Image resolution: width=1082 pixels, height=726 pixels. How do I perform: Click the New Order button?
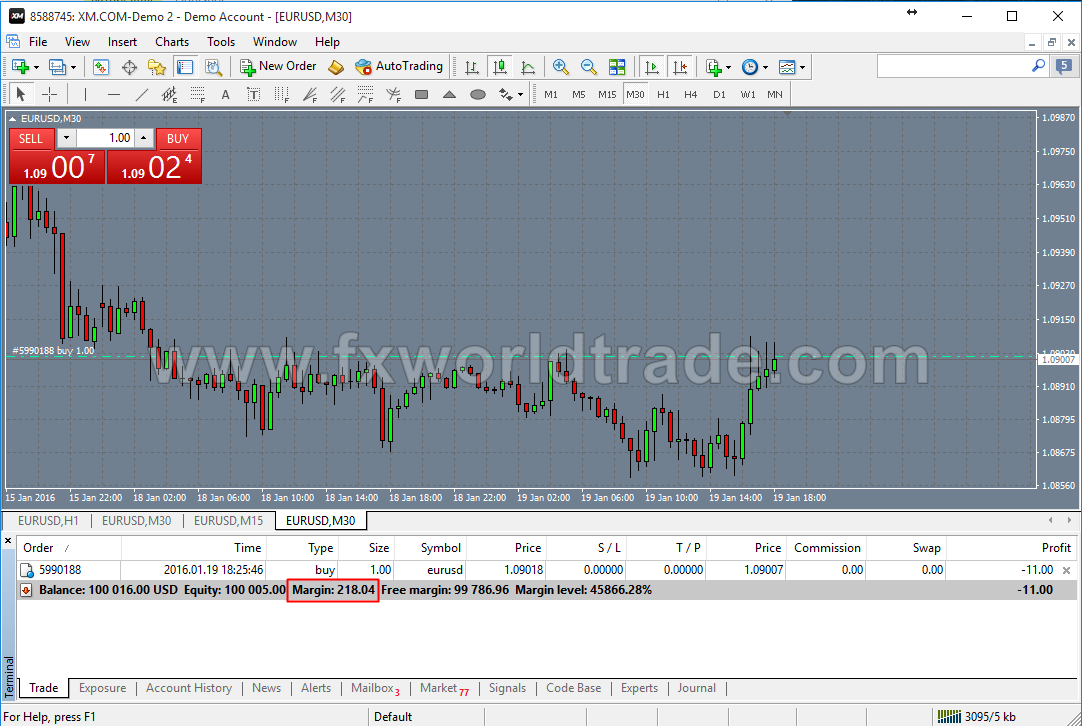coord(278,66)
